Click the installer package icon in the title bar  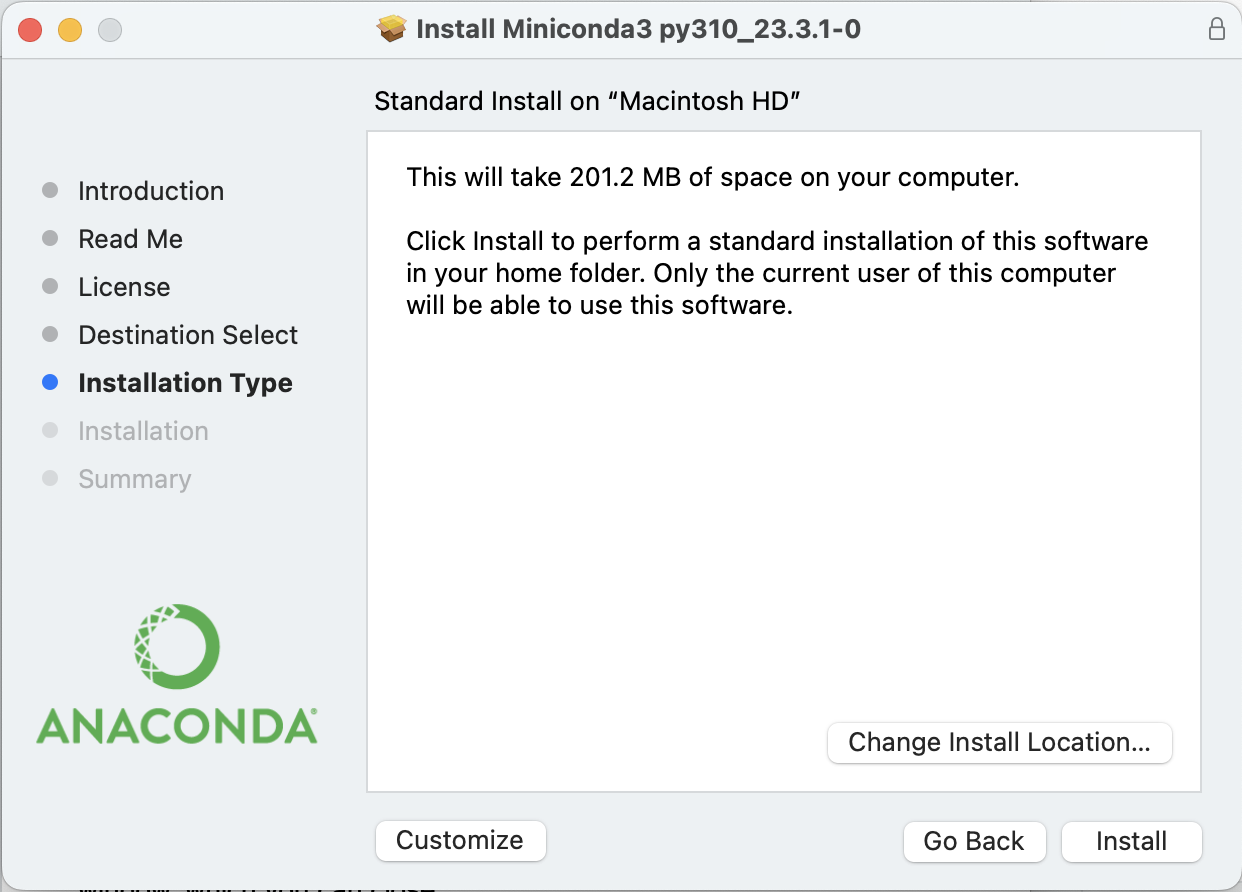point(391,29)
